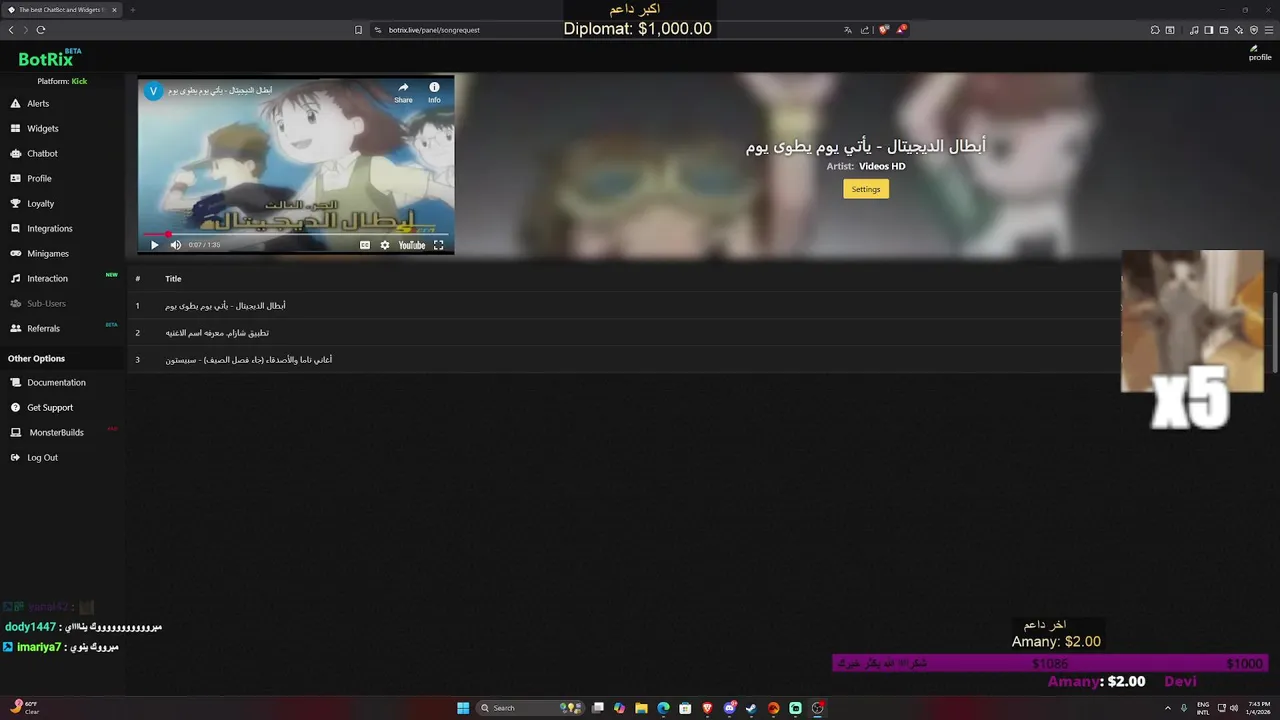Go back in the browser
The height and width of the screenshot is (720, 1280).
(x=11, y=30)
